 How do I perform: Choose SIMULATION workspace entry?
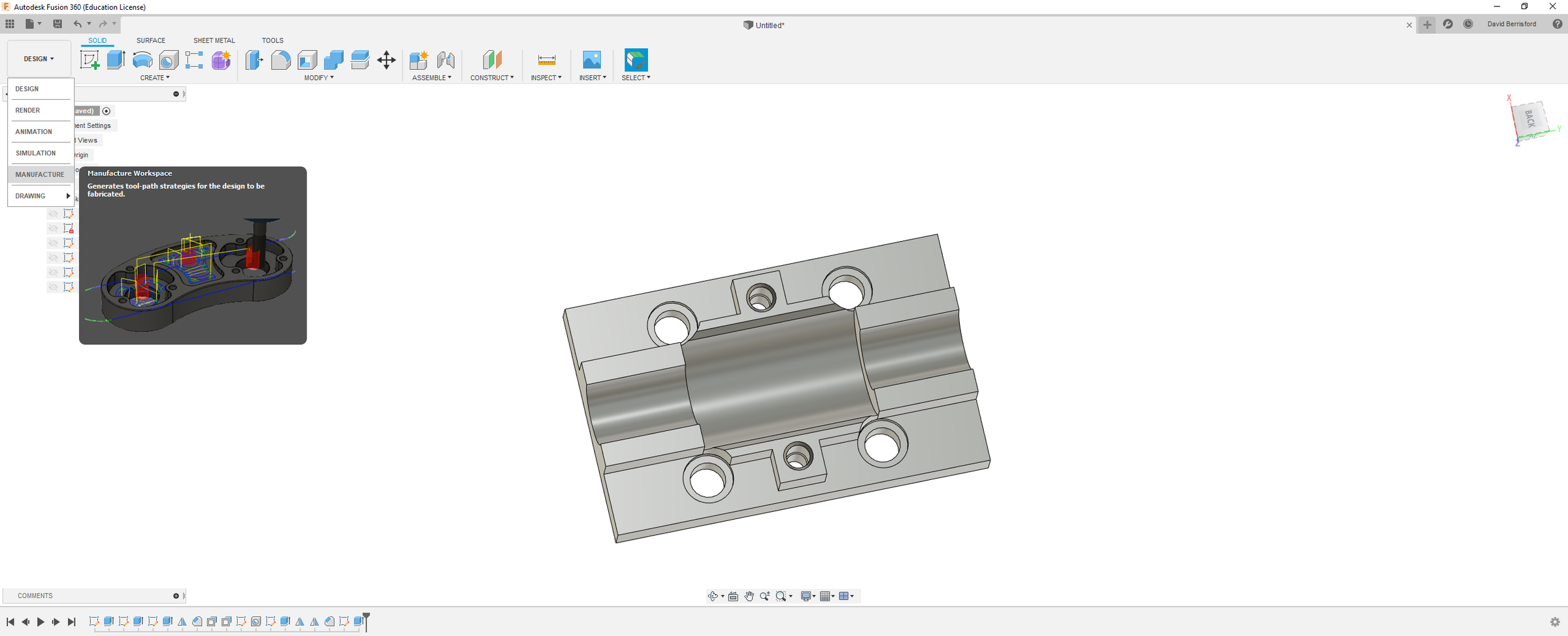36,153
